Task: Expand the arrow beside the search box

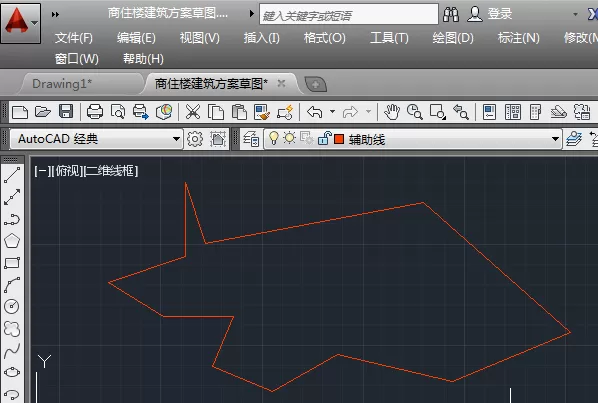Action: tap(252, 13)
